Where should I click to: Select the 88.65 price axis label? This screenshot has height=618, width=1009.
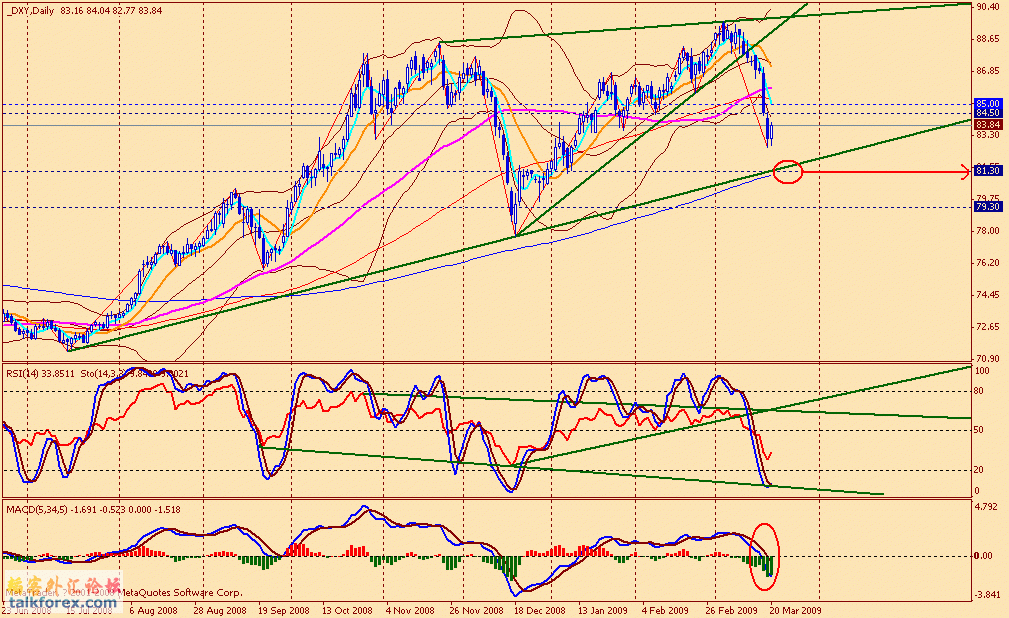pos(988,39)
